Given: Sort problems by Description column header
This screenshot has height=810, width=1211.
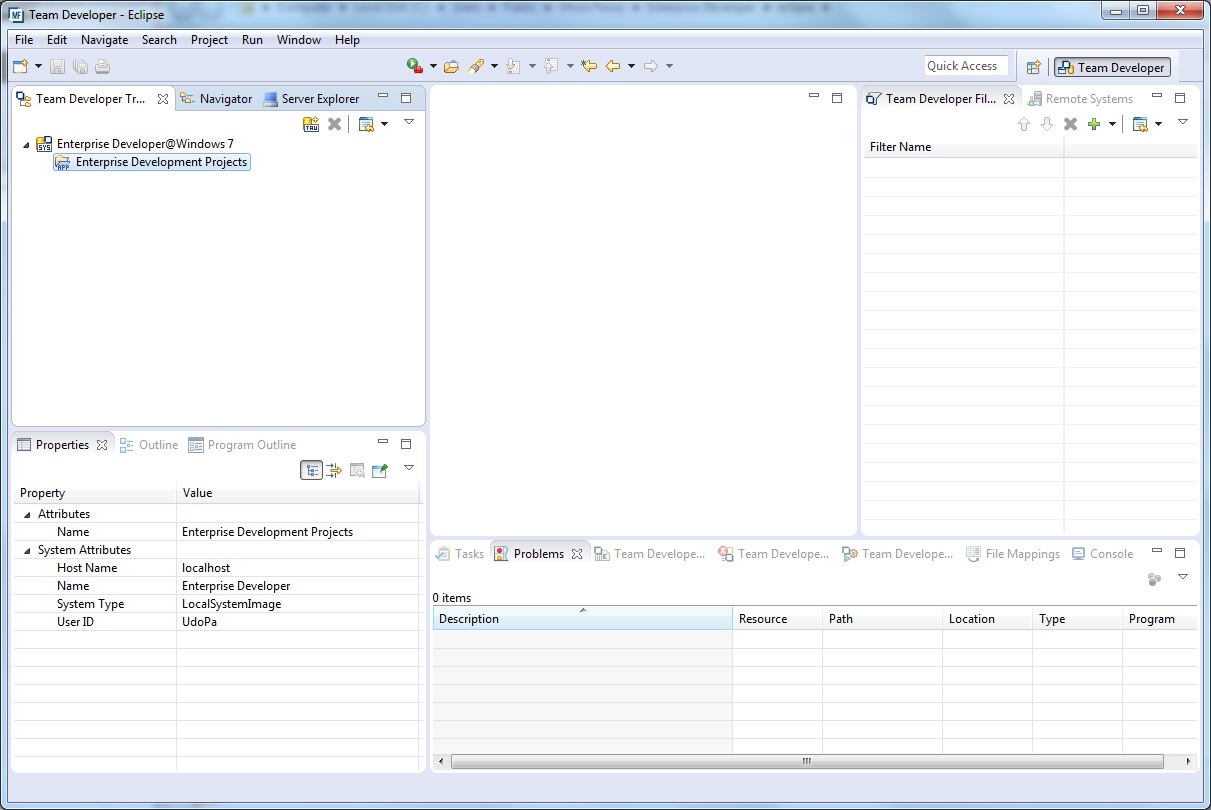Looking at the screenshot, I should pos(582,619).
